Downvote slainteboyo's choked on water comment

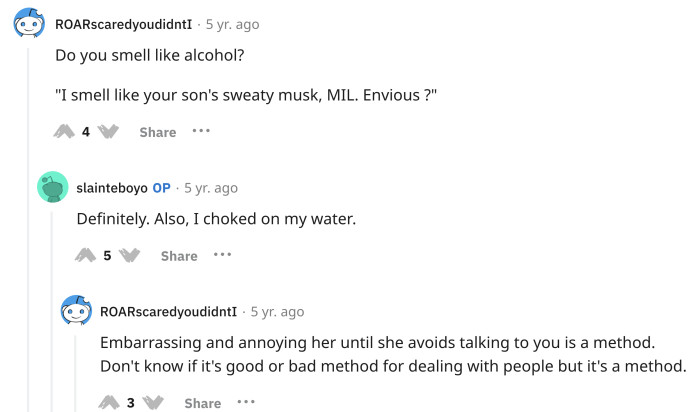pyautogui.click(x=130, y=256)
